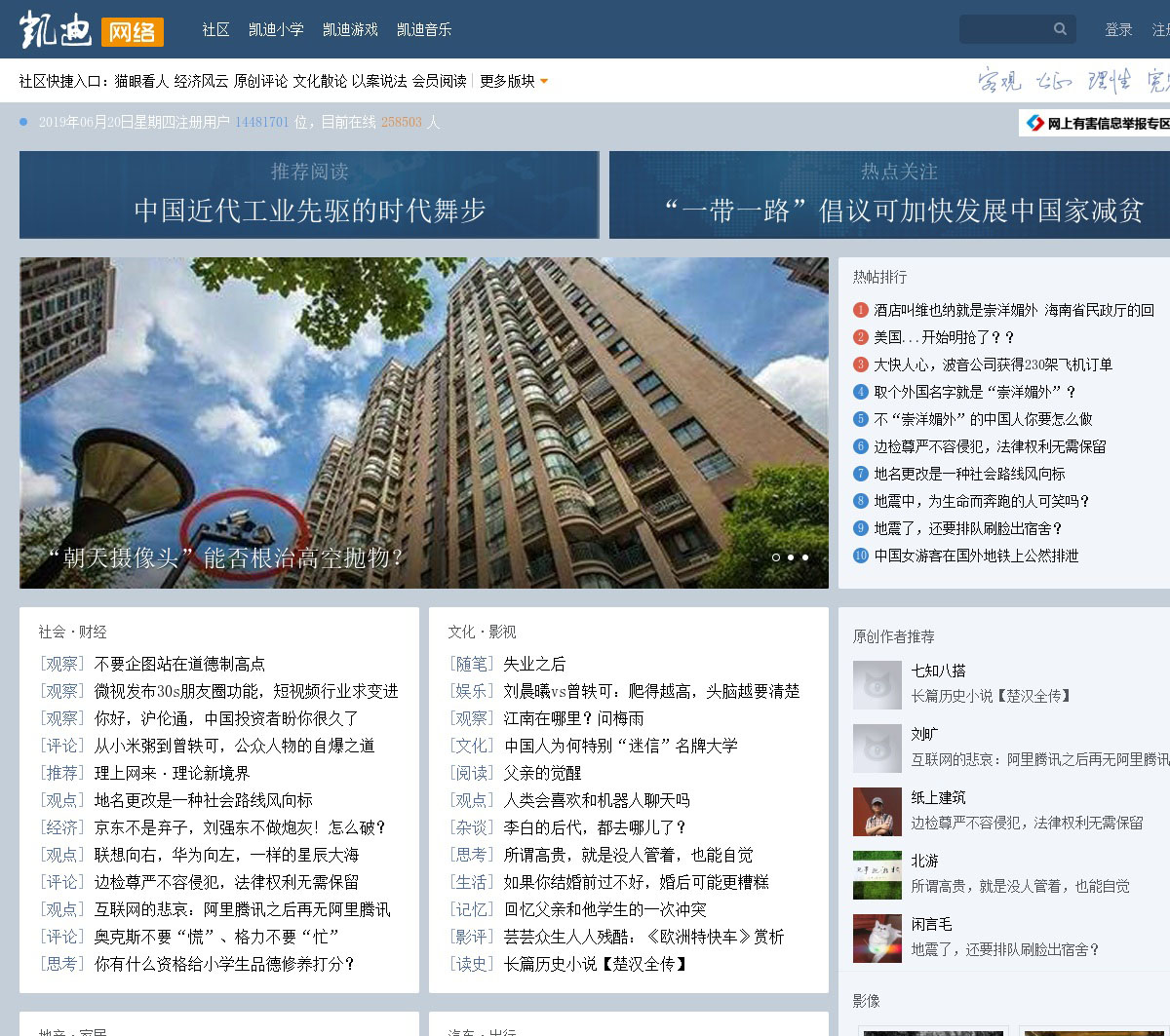Open article 父亲的觉醒
This screenshot has width=1170, height=1036.
pyautogui.click(x=542, y=773)
